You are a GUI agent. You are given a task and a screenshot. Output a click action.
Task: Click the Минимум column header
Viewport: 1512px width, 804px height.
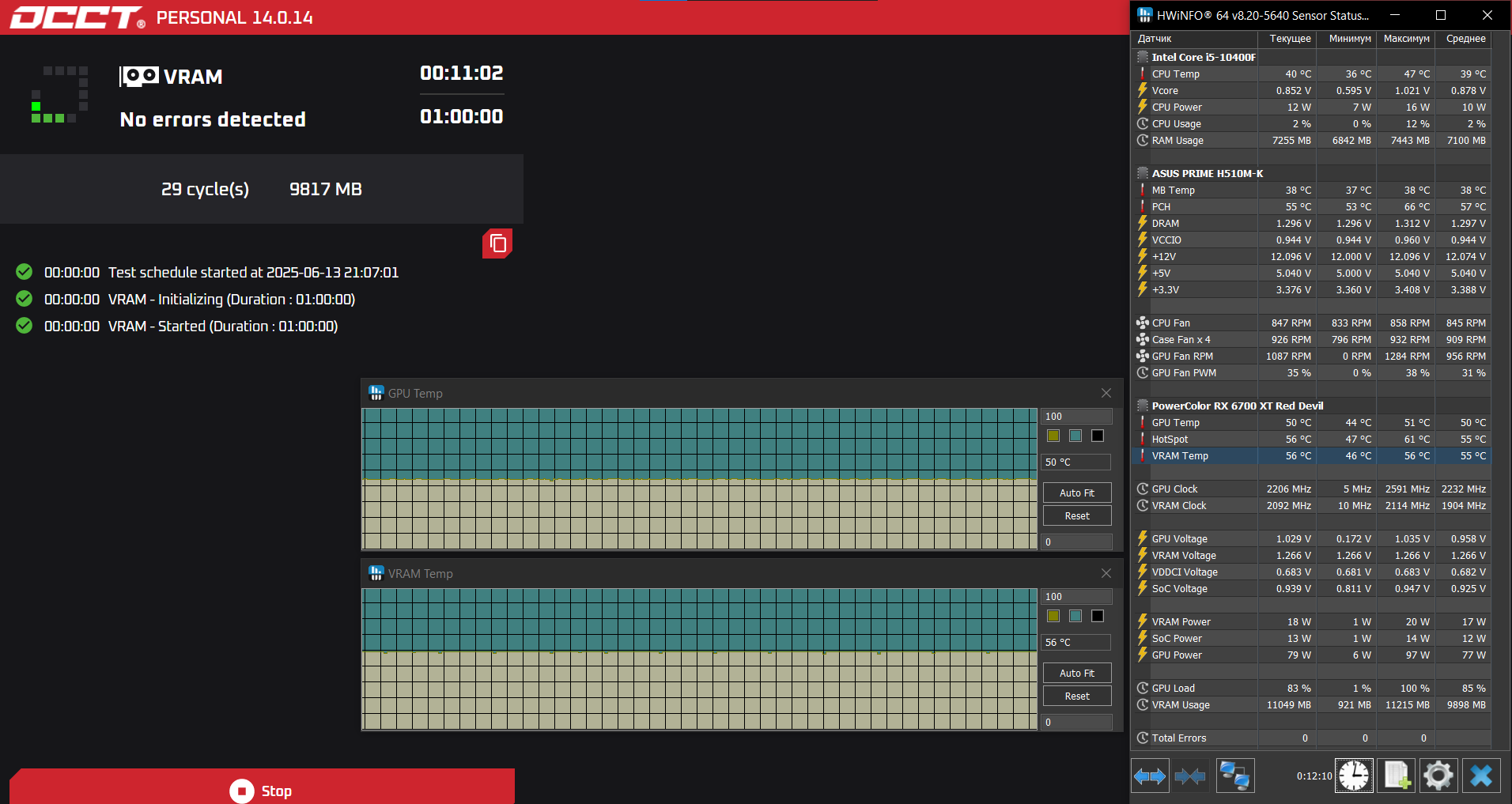pyautogui.click(x=1347, y=39)
